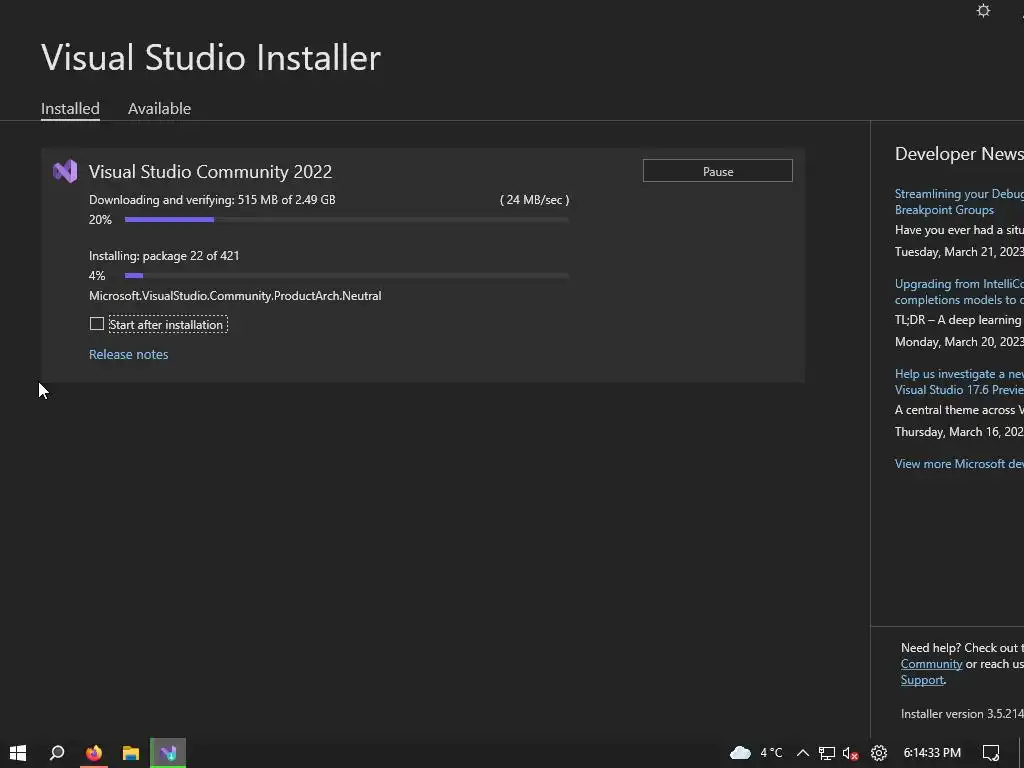Open the settings gear in the system tray

coord(878,753)
